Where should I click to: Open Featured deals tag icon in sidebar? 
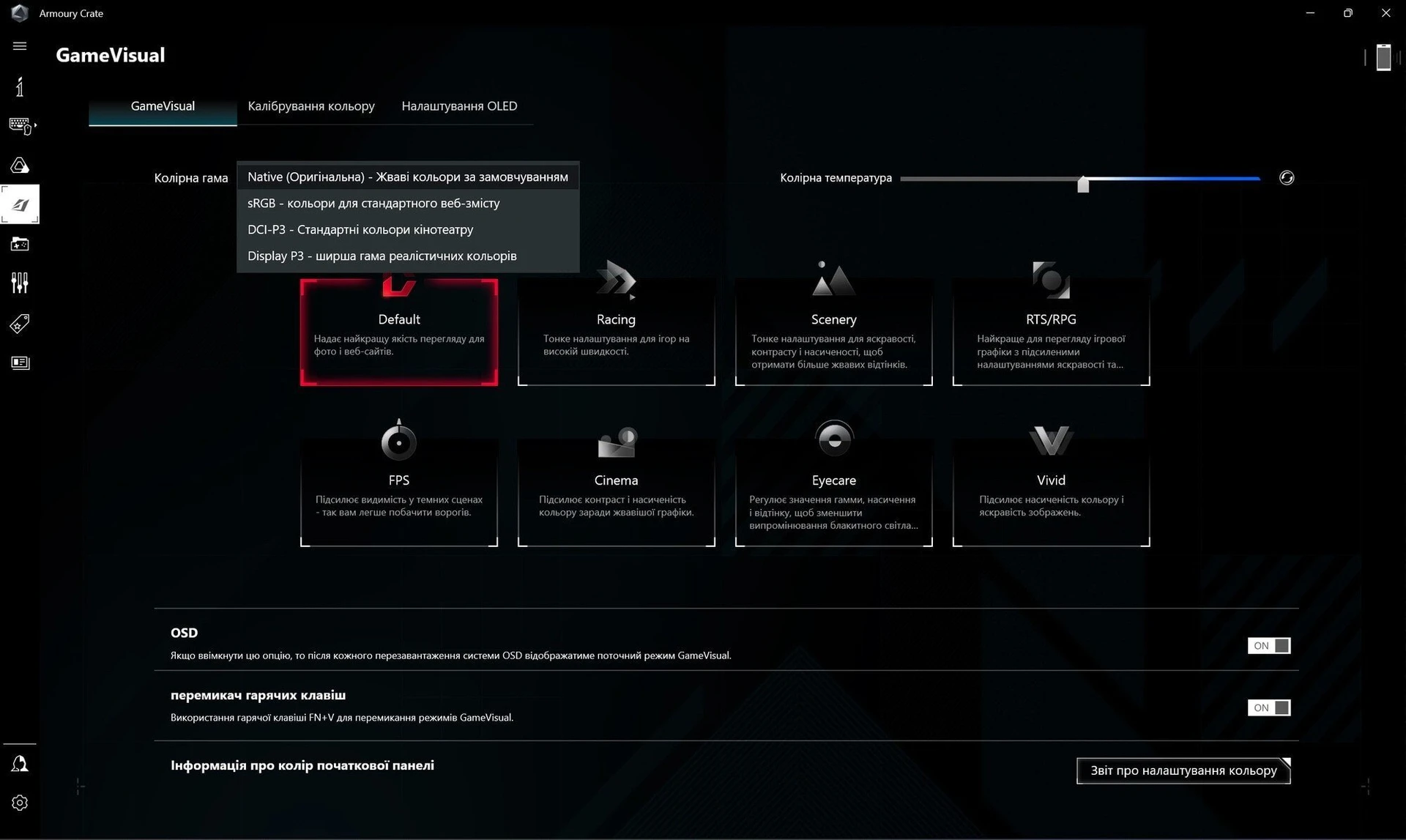pyautogui.click(x=20, y=323)
